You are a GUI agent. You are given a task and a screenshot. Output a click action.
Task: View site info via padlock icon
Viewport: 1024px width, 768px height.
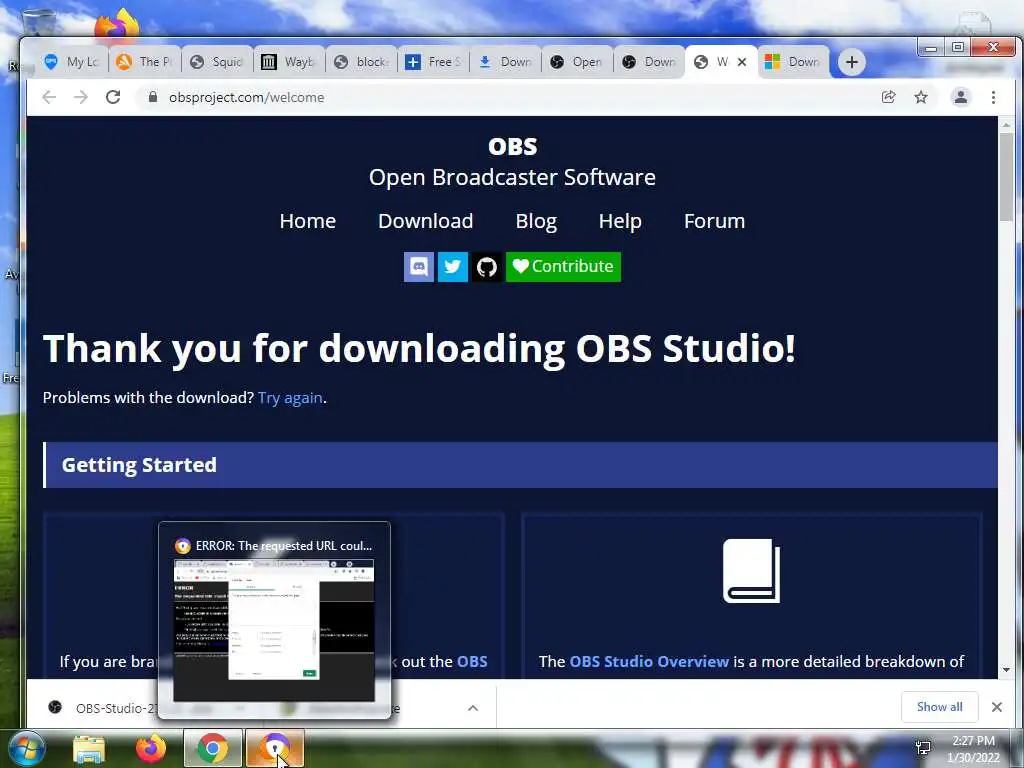click(153, 97)
